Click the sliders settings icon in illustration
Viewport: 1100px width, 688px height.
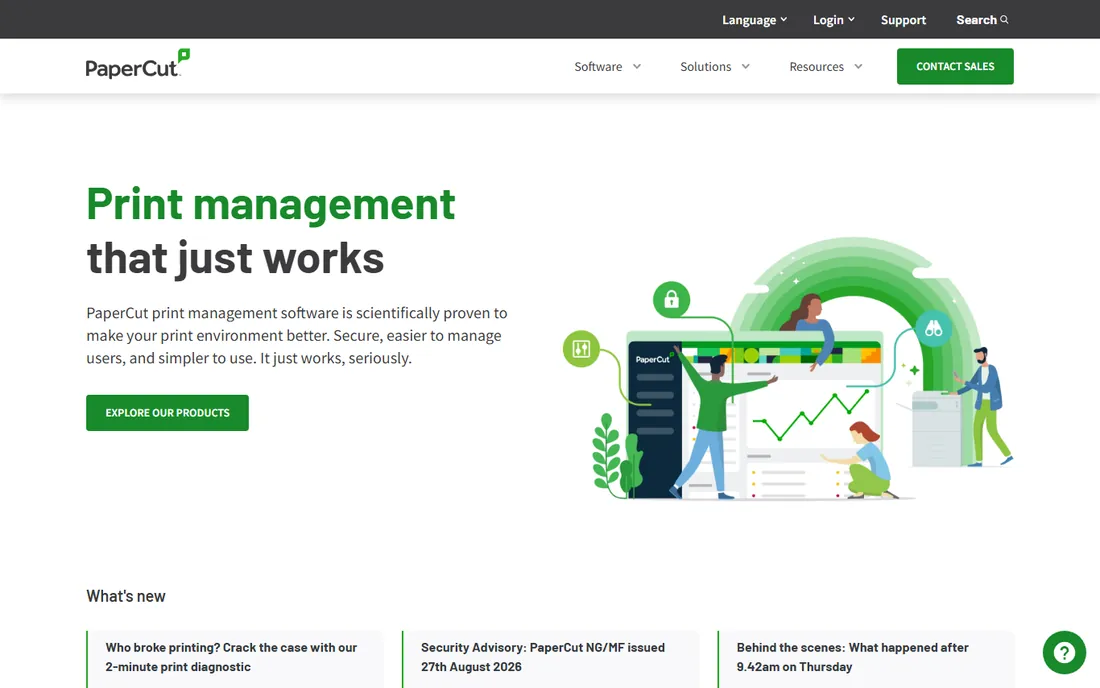tap(581, 349)
